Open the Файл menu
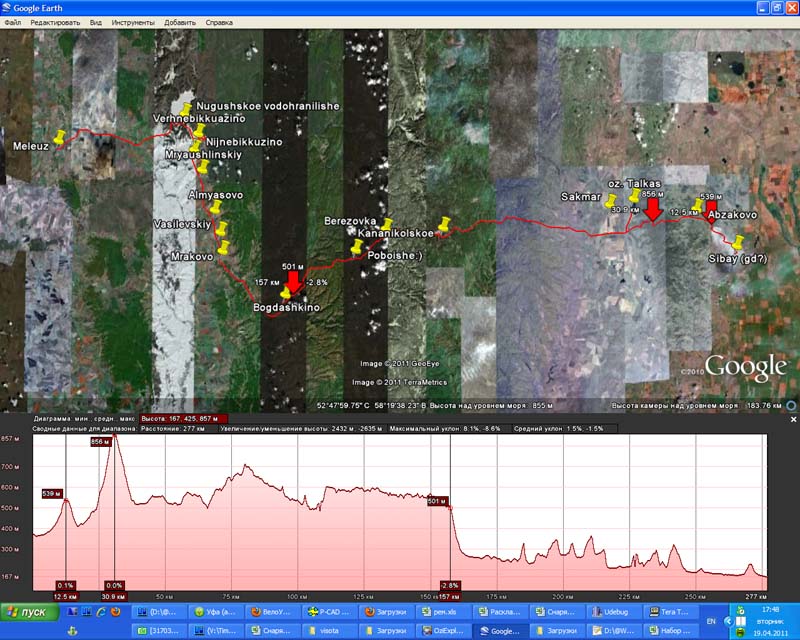The height and width of the screenshot is (640, 800). pos(13,22)
